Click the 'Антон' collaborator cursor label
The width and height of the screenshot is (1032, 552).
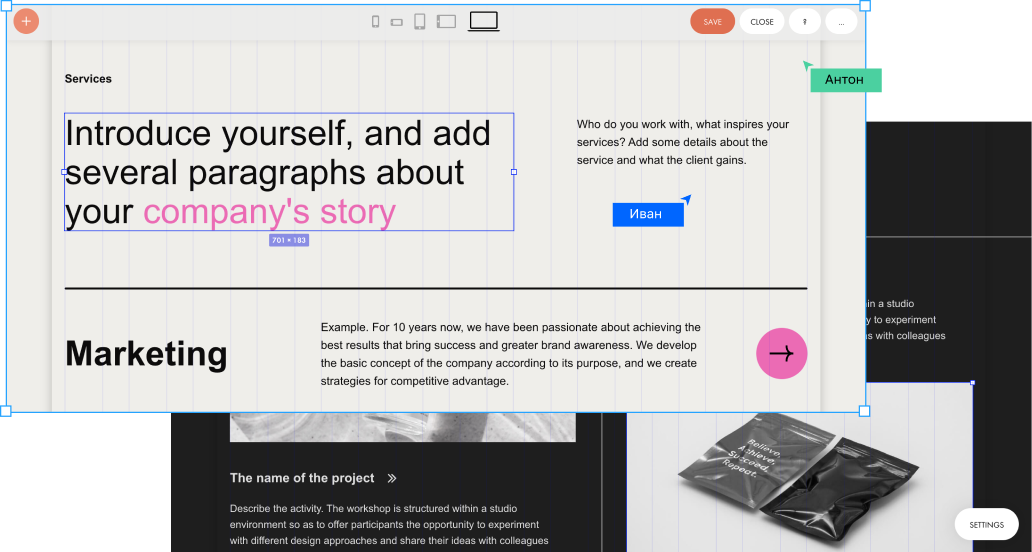pos(846,80)
